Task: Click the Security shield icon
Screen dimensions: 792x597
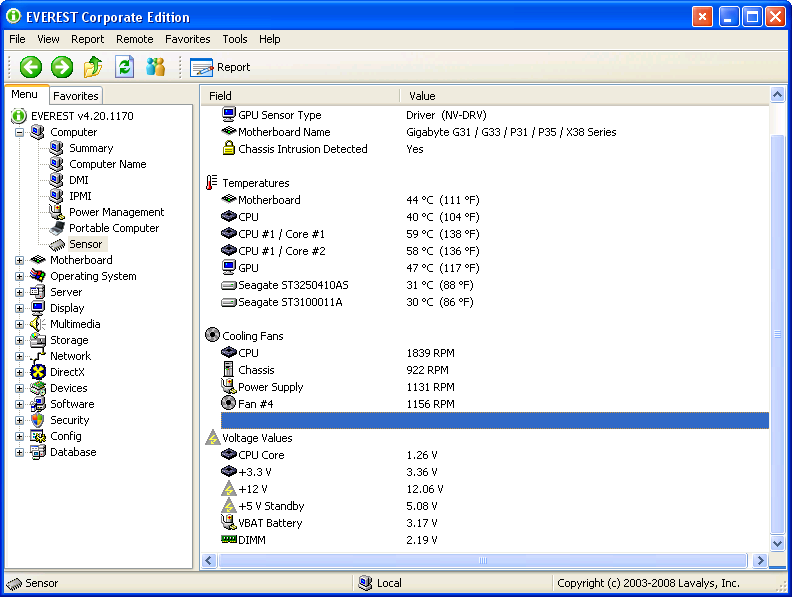Action: point(37,420)
